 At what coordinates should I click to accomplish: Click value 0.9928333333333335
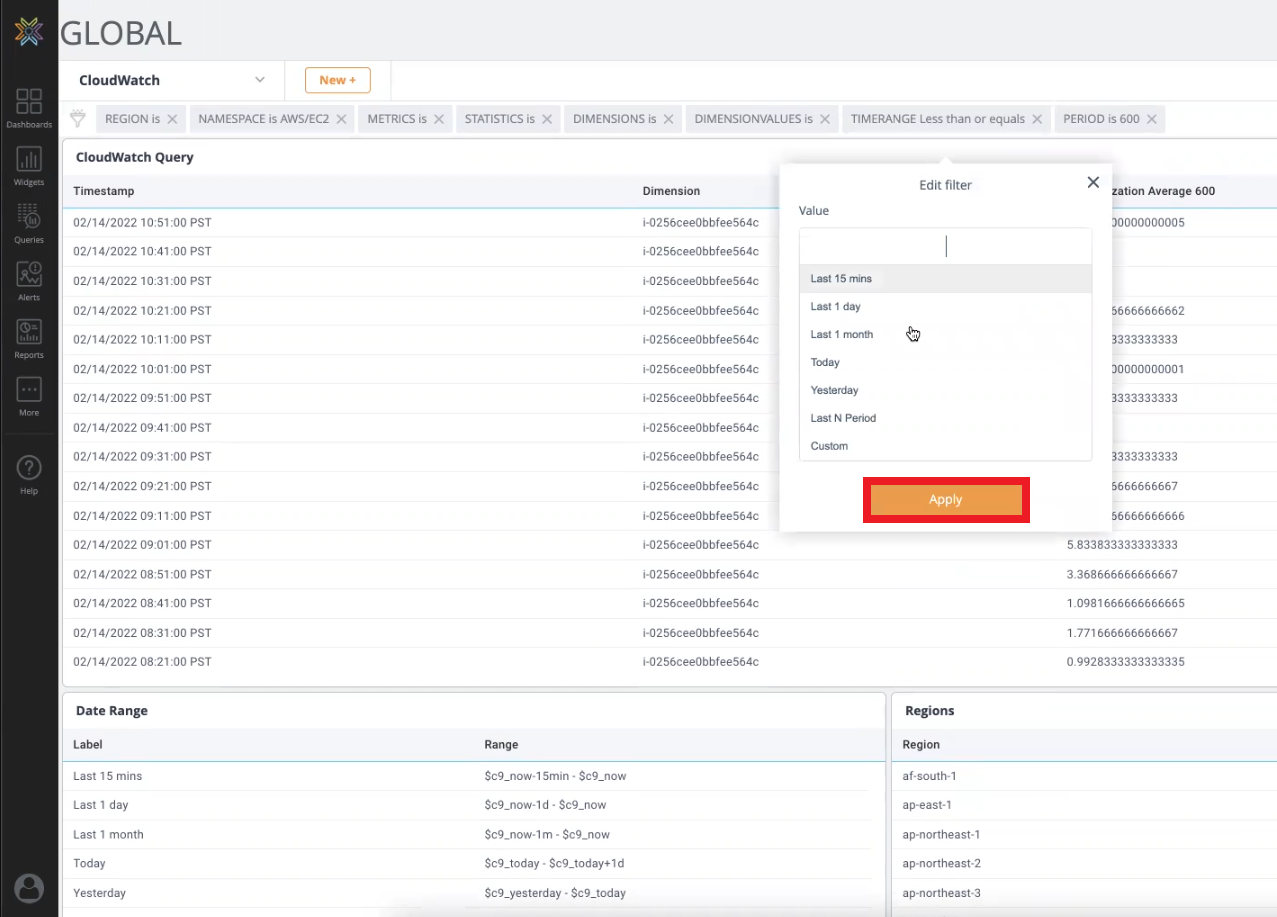(x=1126, y=662)
